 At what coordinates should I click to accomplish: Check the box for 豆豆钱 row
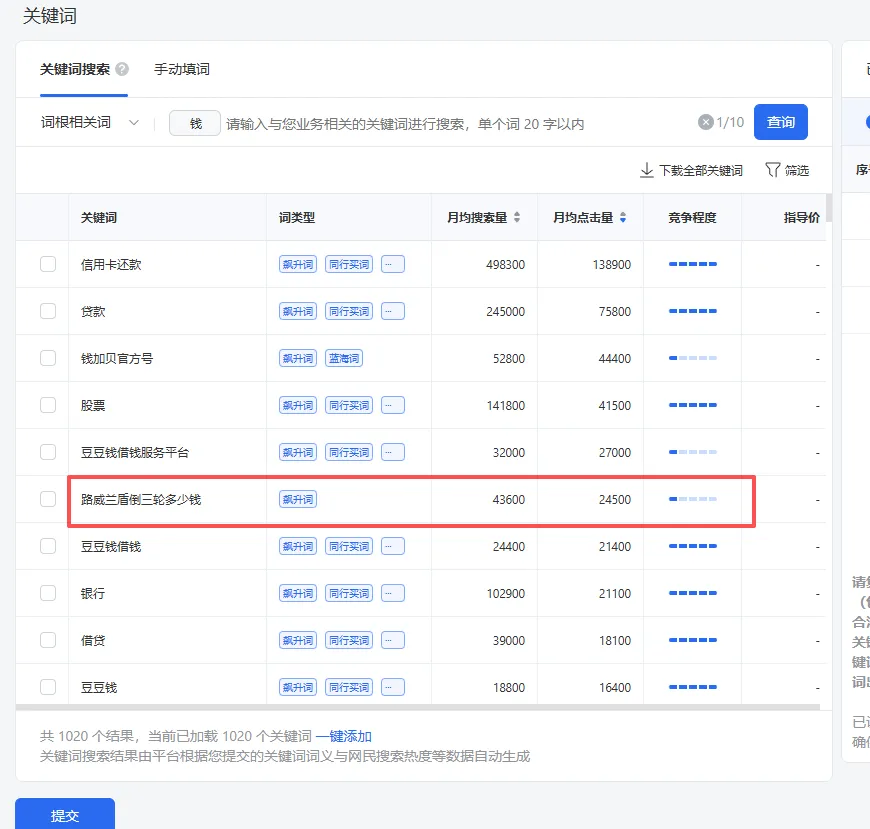click(48, 687)
